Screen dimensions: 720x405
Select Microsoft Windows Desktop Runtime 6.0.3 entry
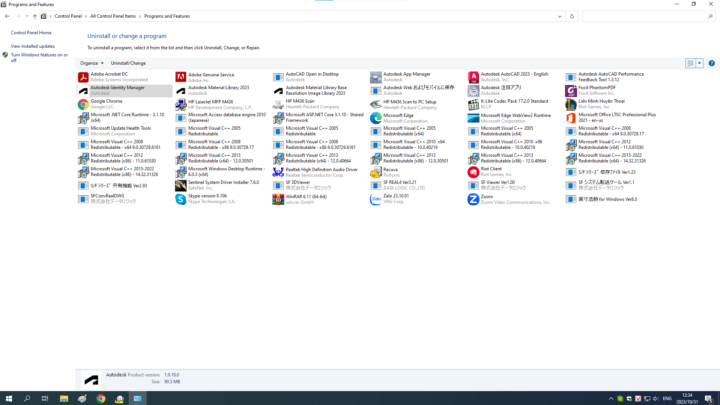point(222,172)
